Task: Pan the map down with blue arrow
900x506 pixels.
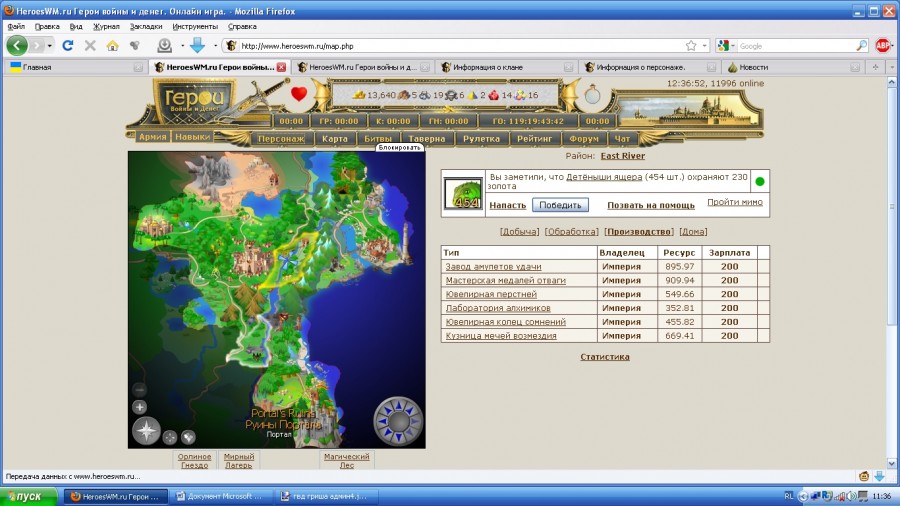Action: 398,438
